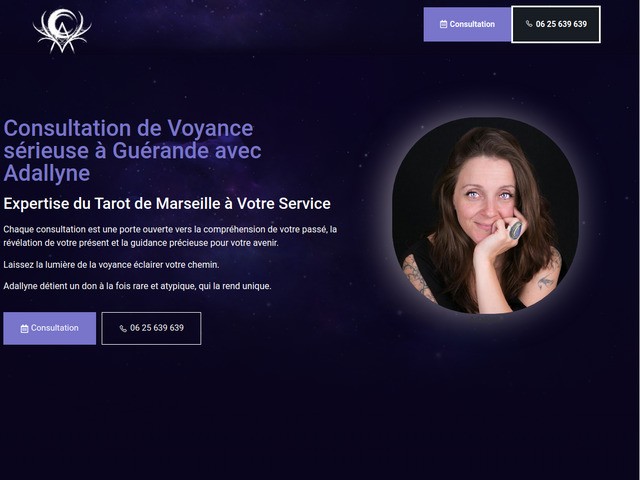
Task: Click the phone icon in header number button
Action: 529,24
